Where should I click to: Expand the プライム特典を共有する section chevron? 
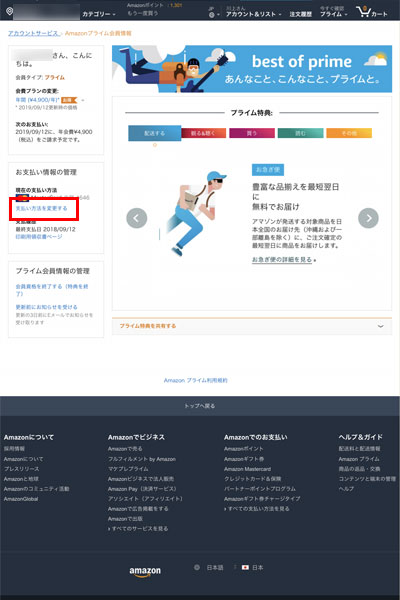(380, 326)
